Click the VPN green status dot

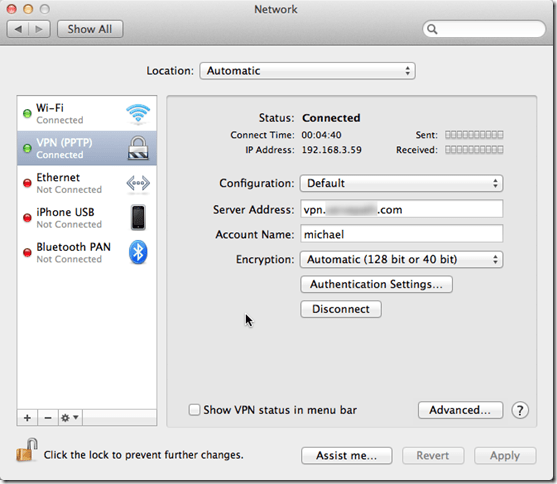coord(27,149)
